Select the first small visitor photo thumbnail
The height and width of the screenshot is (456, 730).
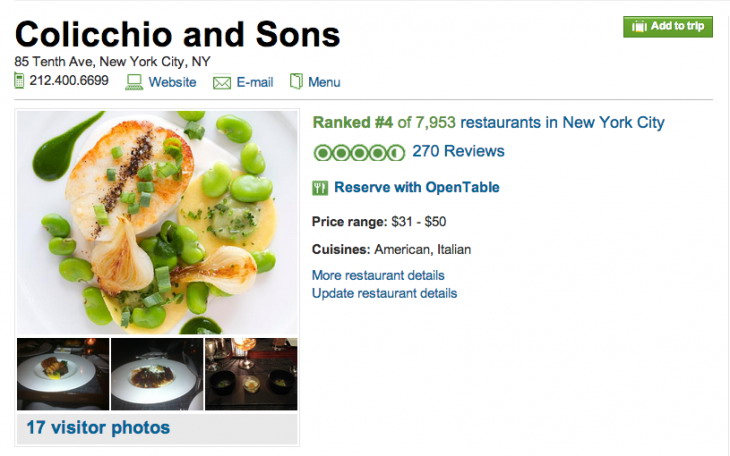pos(63,374)
